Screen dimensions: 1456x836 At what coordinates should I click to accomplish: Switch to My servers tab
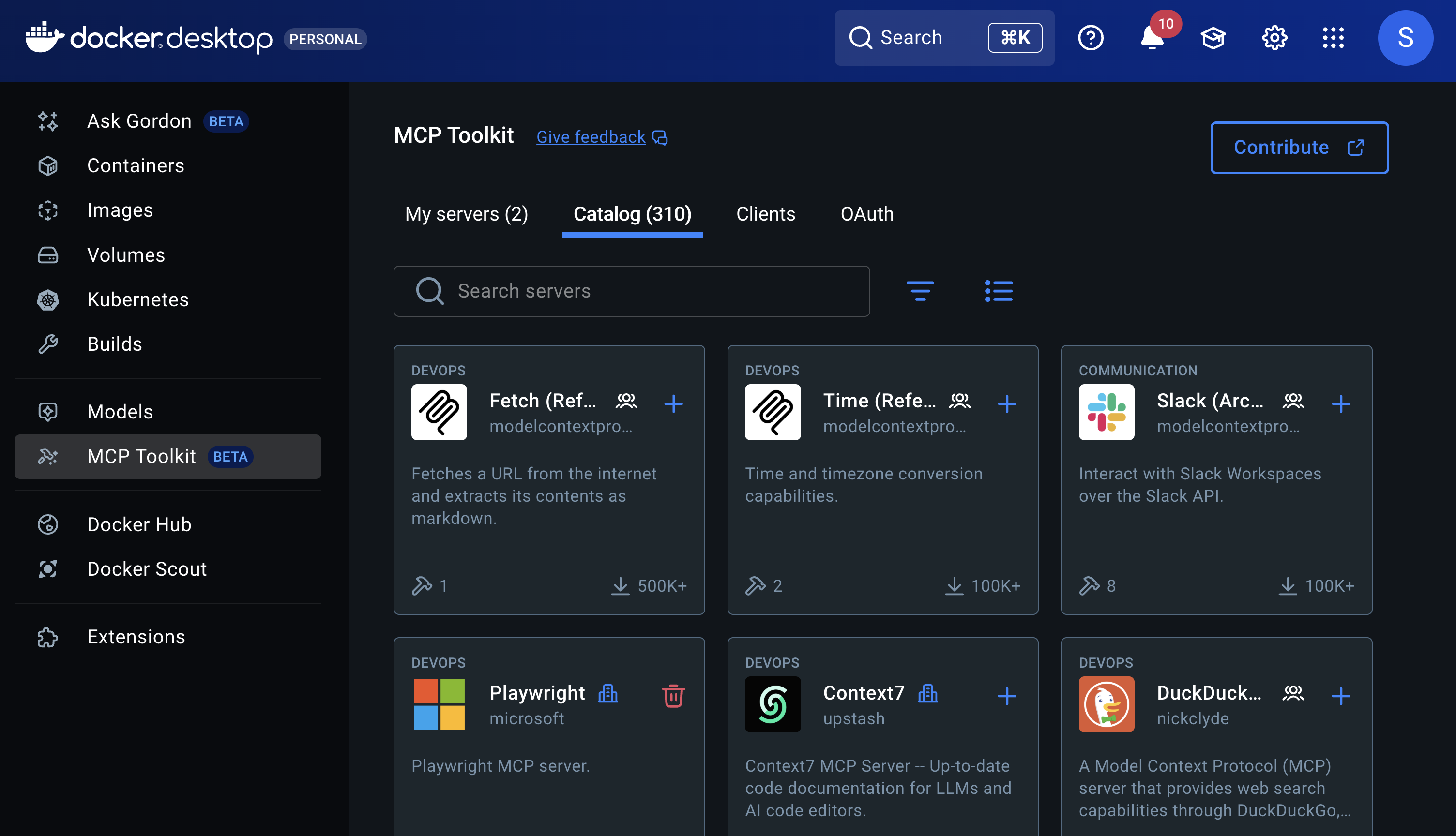467,214
